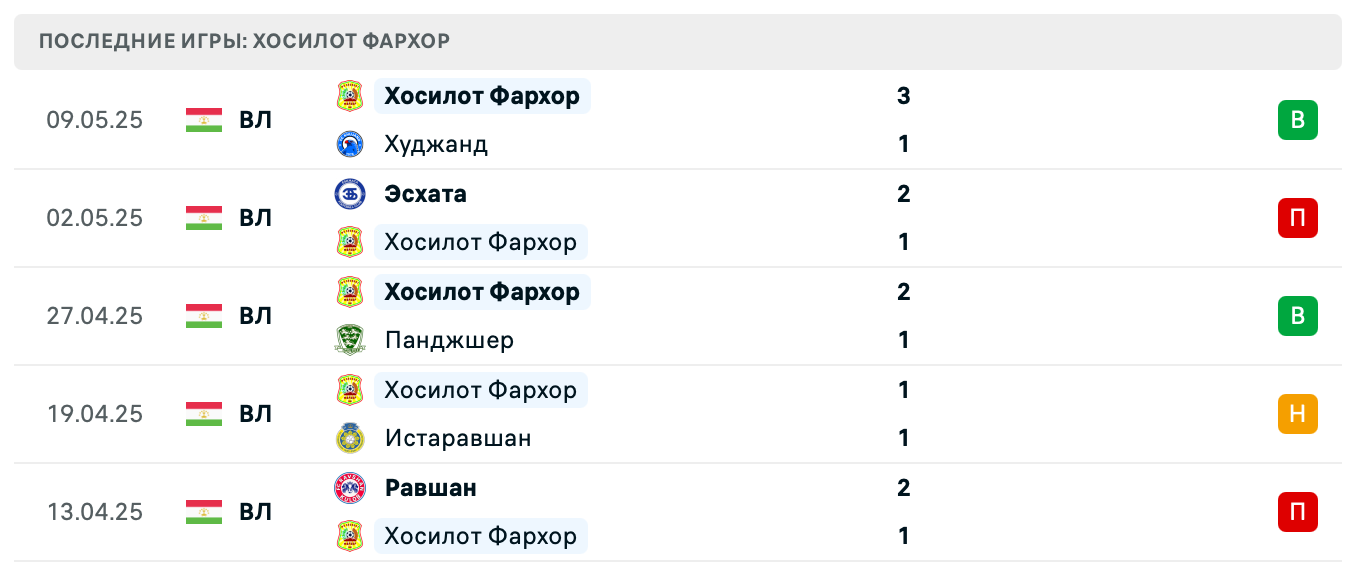
Task: Open the Эсхата team emblem
Action: pos(350,194)
